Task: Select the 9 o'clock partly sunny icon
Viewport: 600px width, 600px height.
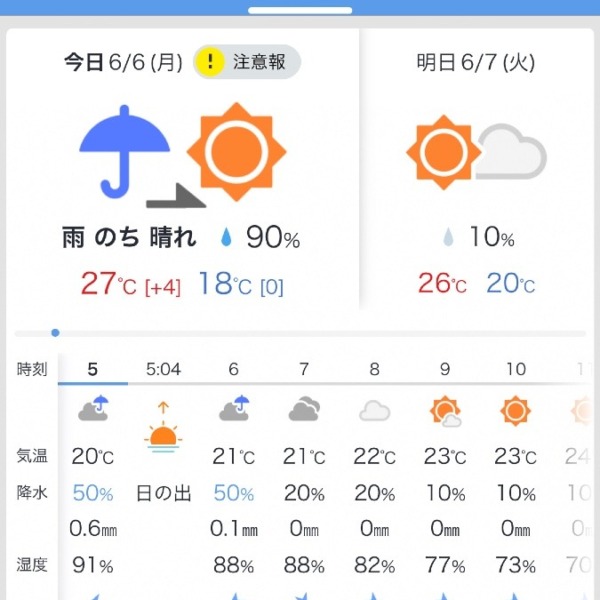Action: pos(445,411)
